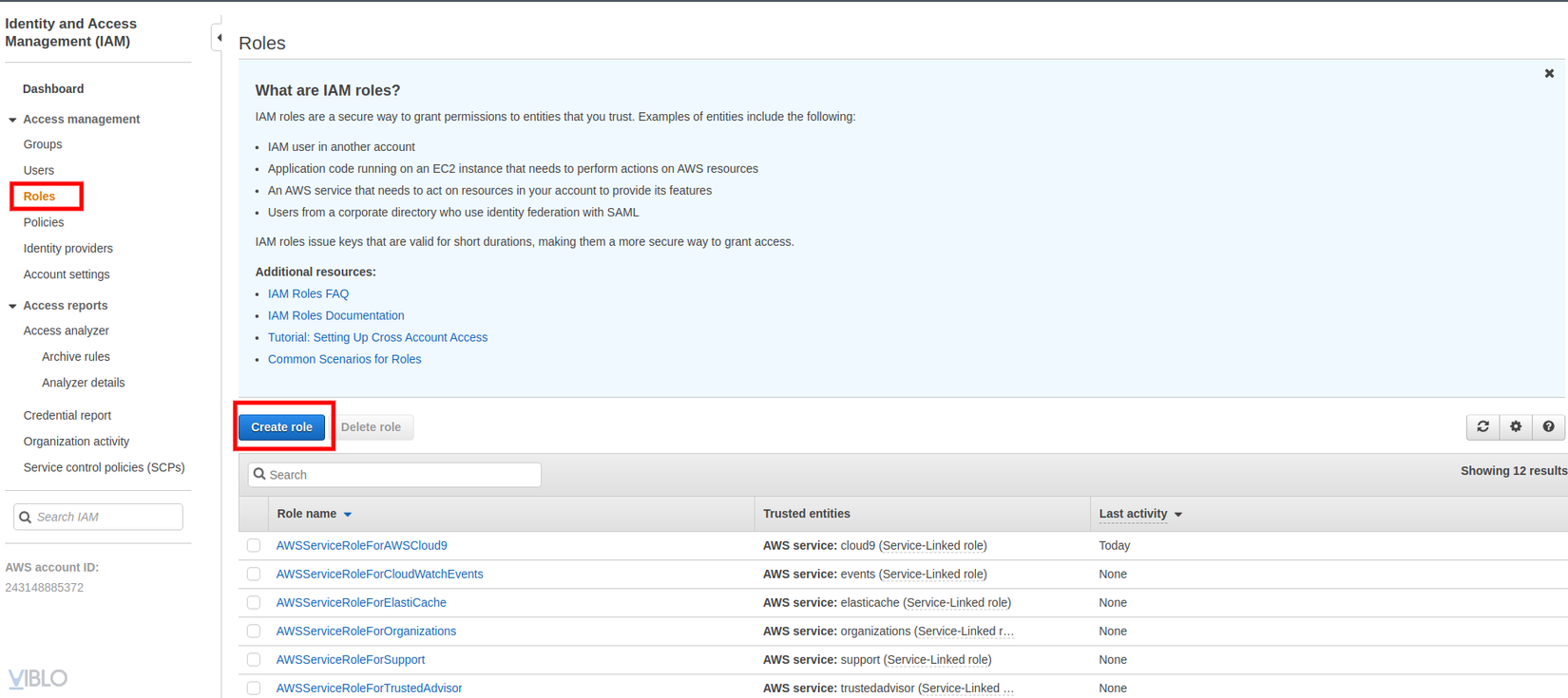Screen dimensions: 1568x698
Task: Go to Users in the sidebar
Action: point(39,170)
